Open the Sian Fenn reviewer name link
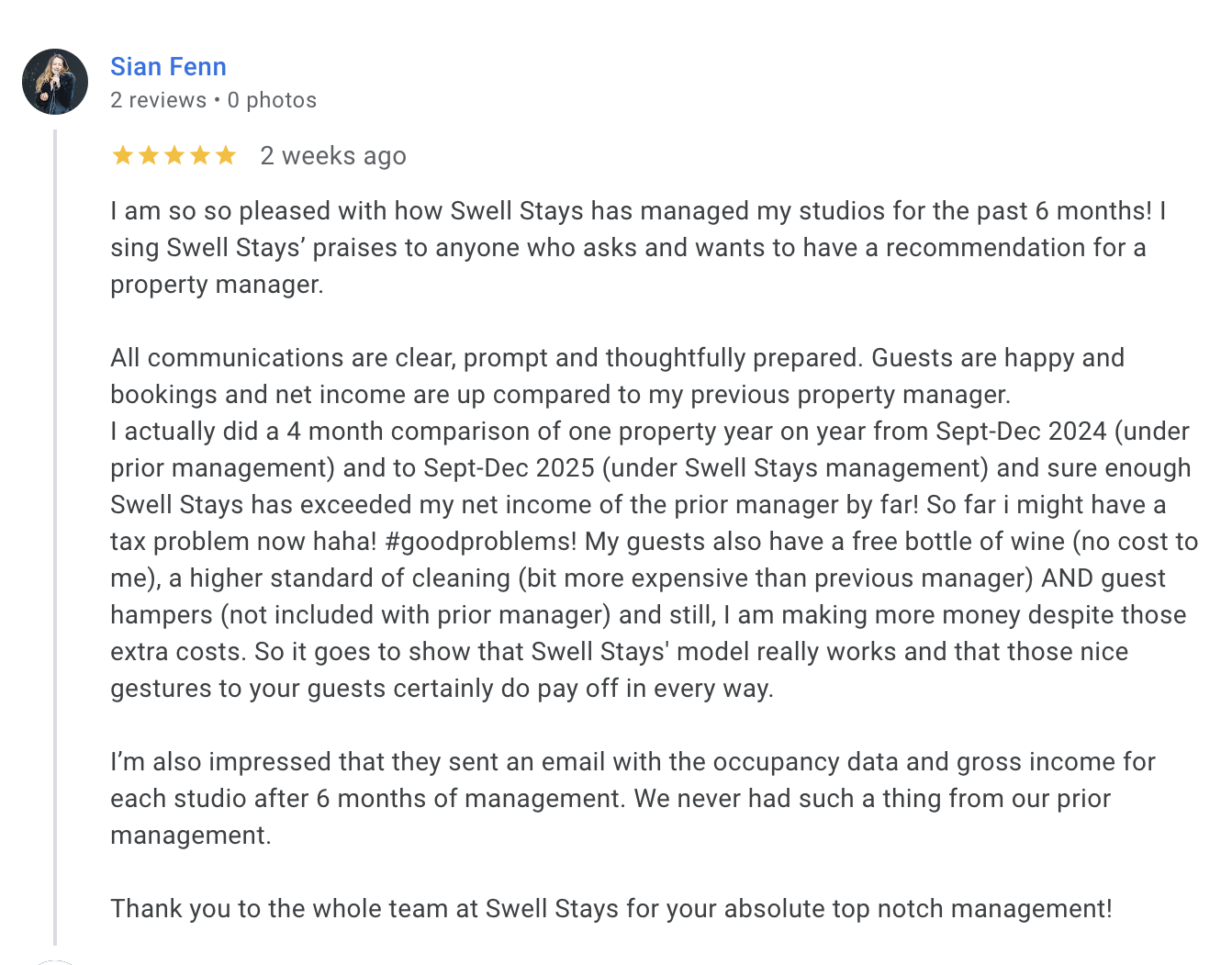Image resolution: width=1232 pixels, height=965 pixels. (x=168, y=67)
